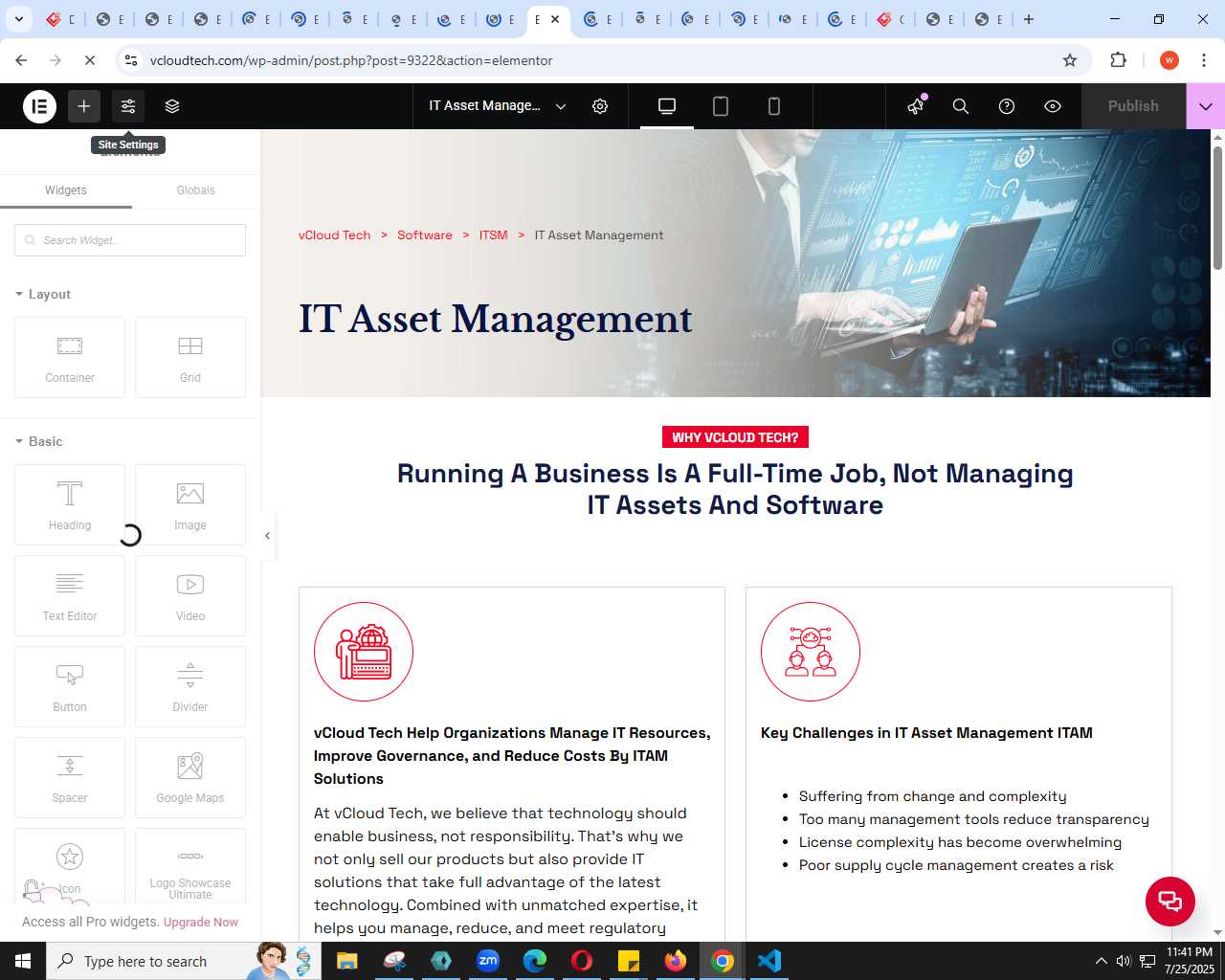Click the red circular cloud team icon
This screenshot has height=980, width=1225.
click(811, 652)
